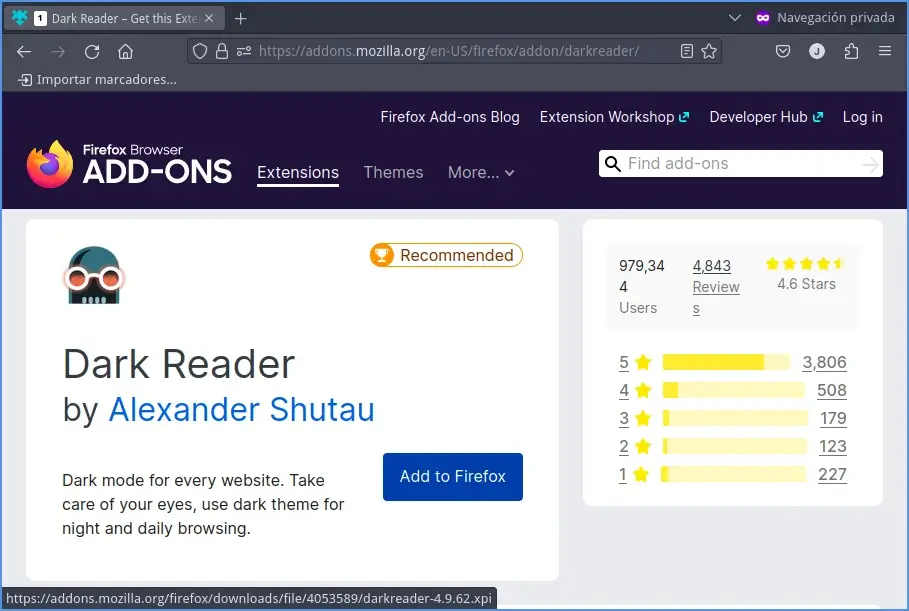Open the 227 one-star reviews count
909x611 pixels.
(832, 474)
